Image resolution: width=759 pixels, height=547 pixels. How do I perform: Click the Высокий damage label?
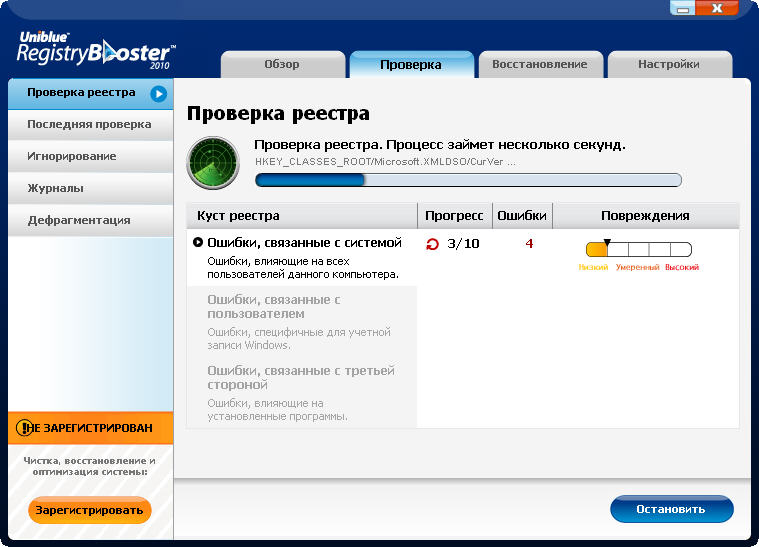pos(682,267)
